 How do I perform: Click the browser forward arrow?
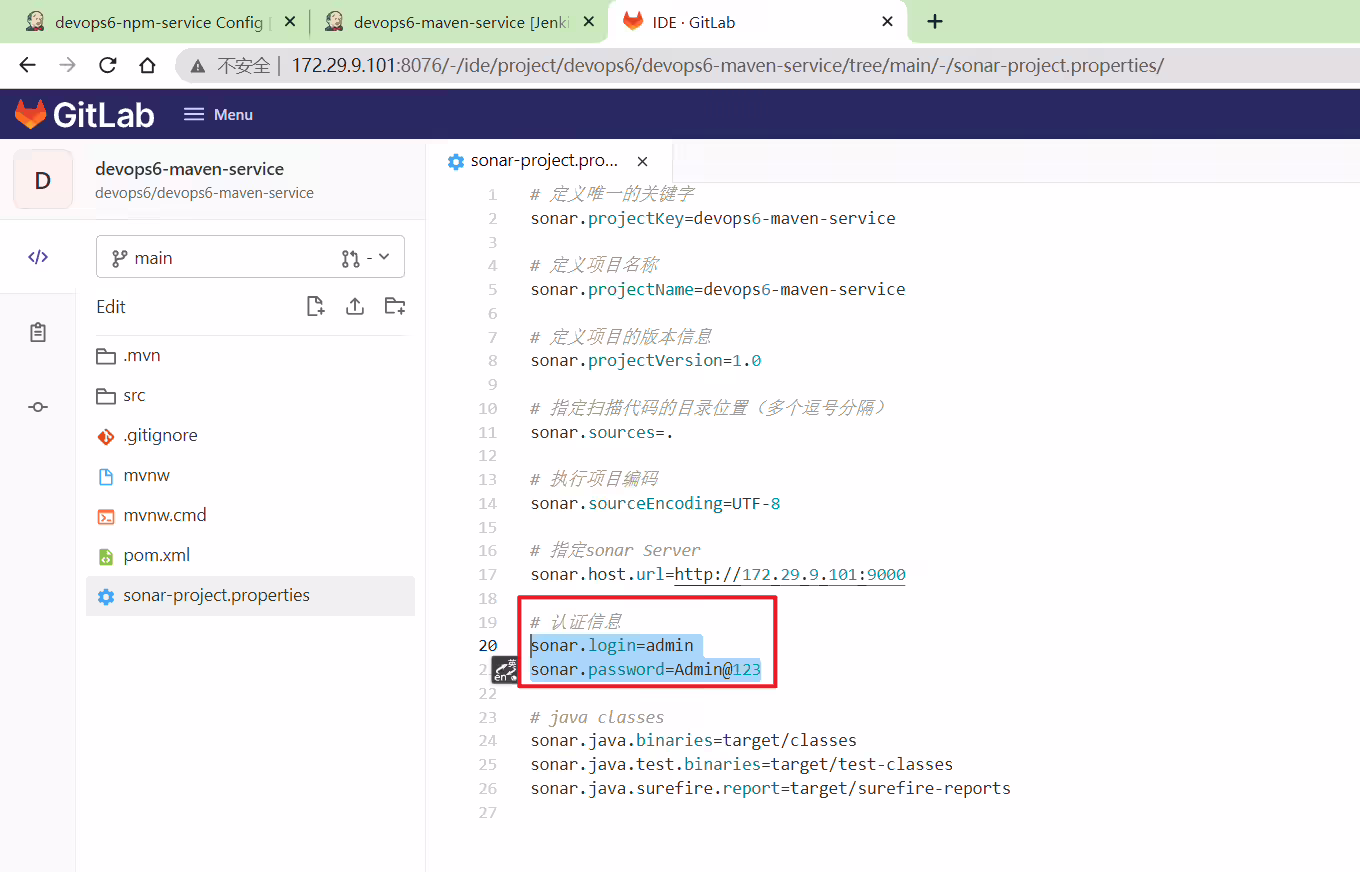[67, 66]
